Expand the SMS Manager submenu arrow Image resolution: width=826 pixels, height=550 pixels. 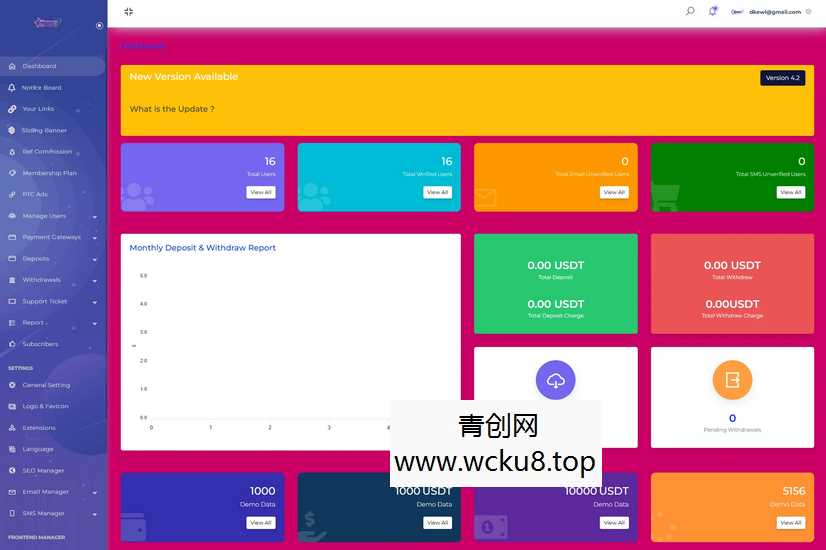tap(95, 514)
